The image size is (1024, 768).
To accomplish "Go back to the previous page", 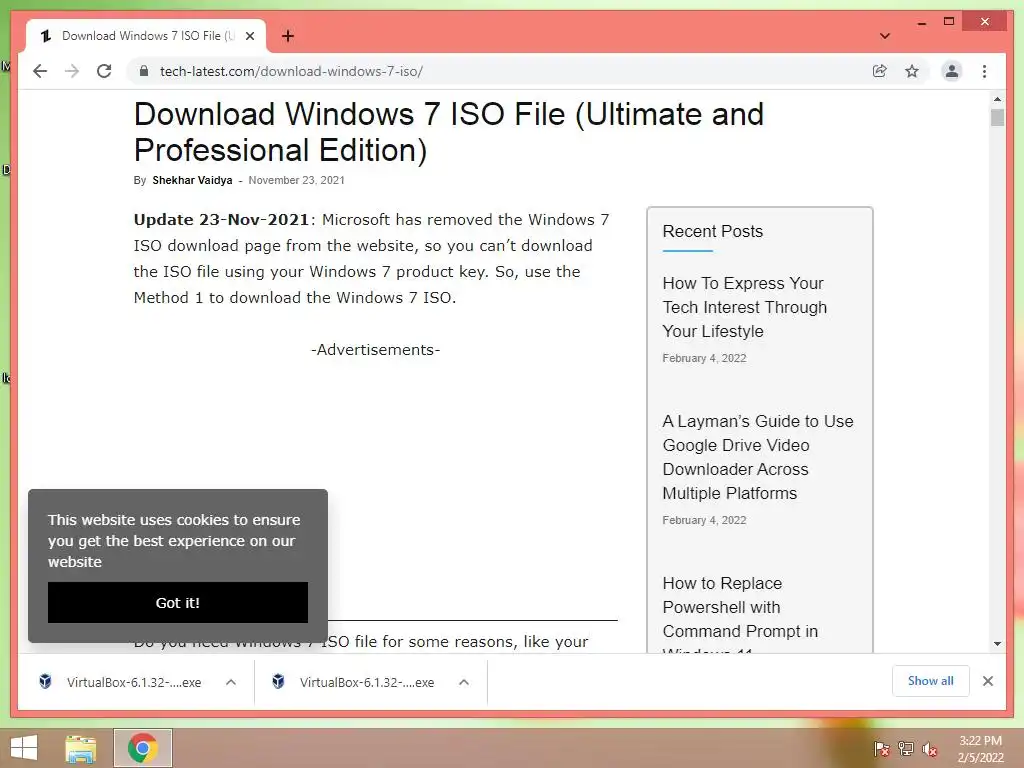I will tap(40, 71).
